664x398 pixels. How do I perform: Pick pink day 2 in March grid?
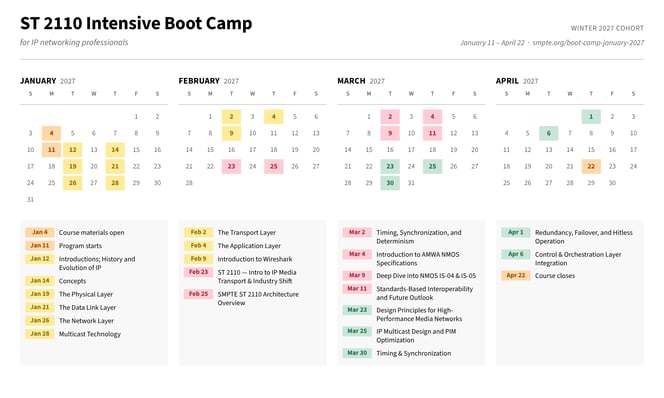390,116
